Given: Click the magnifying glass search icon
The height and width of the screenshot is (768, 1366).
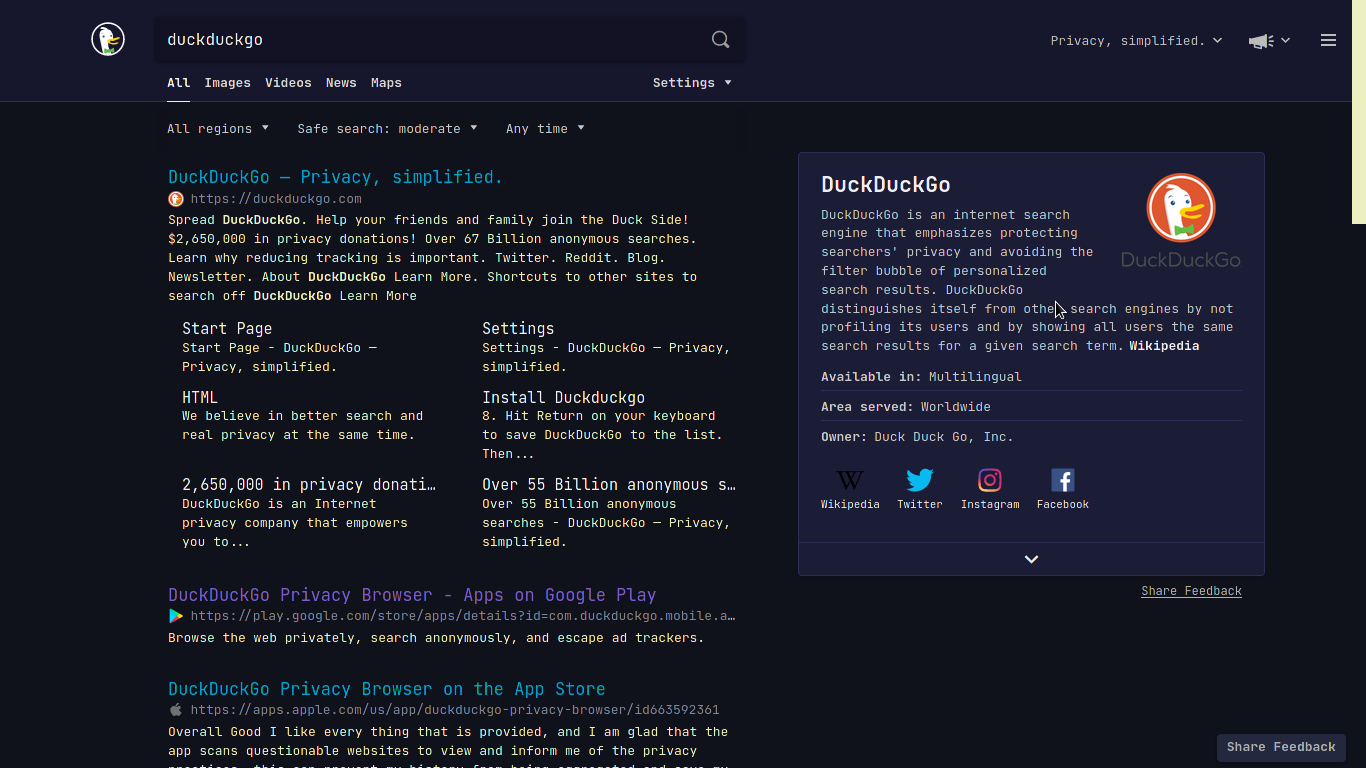Looking at the screenshot, I should pyautogui.click(x=720, y=40).
